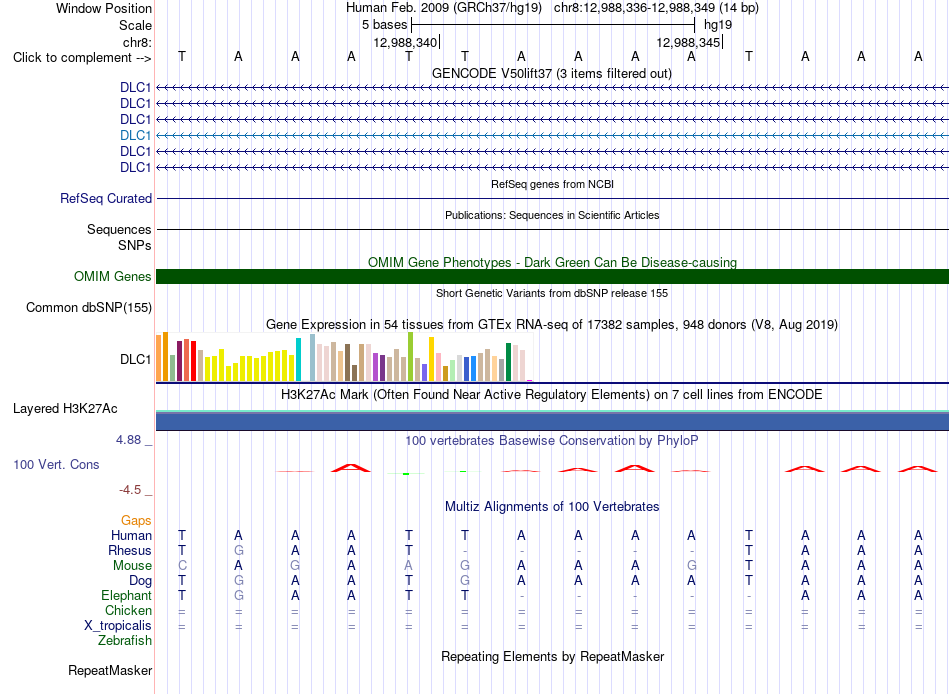Open '100 vertebrates Basewise Conservation by PhyloP' title
The height and width of the screenshot is (694, 950).
[552, 441]
